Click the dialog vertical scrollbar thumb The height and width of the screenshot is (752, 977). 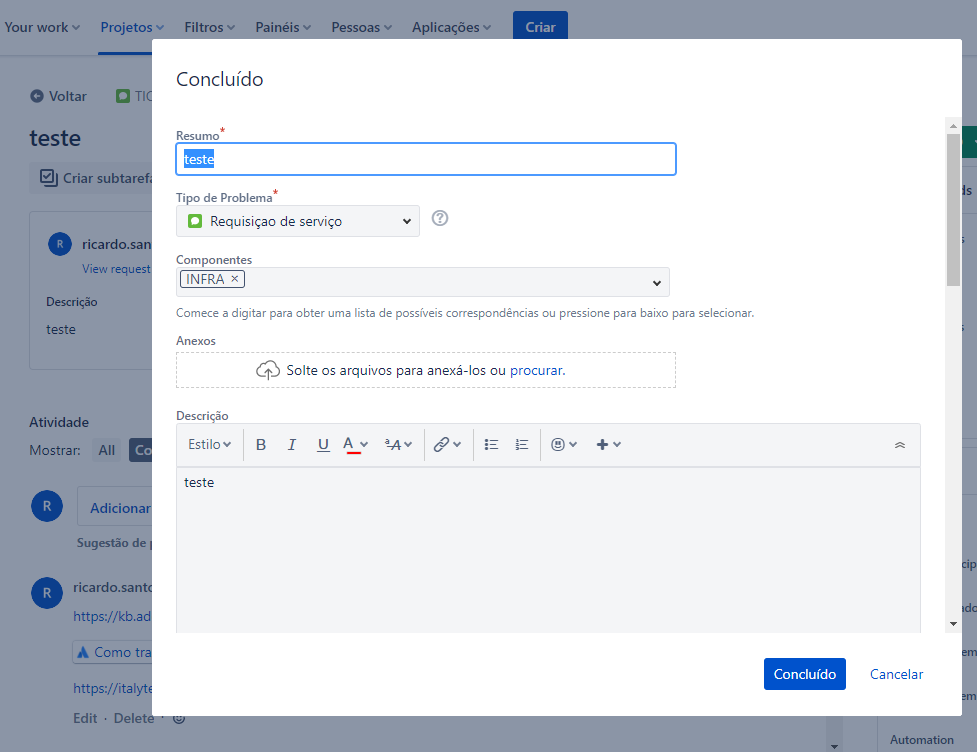pyautogui.click(x=953, y=209)
